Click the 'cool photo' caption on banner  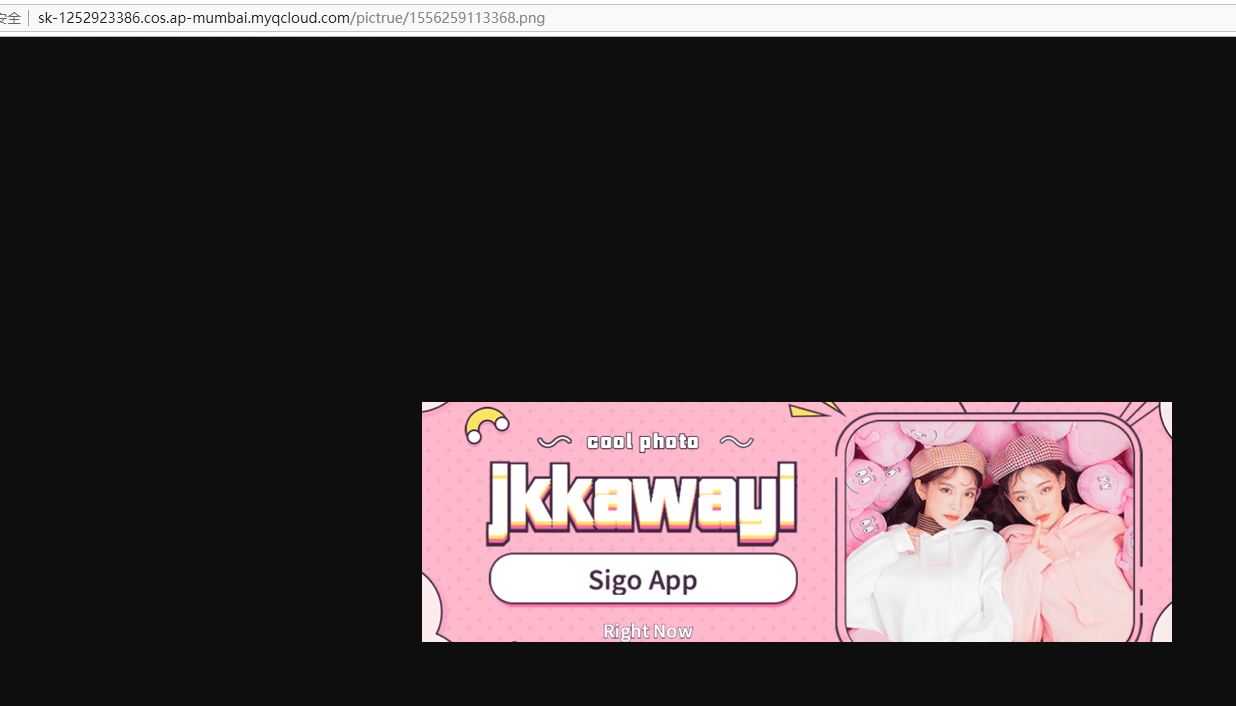point(643,441)
